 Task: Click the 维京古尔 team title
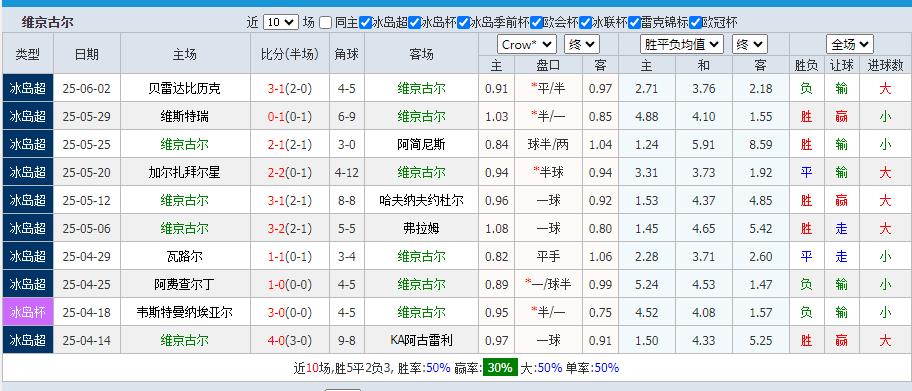point(47,23)
